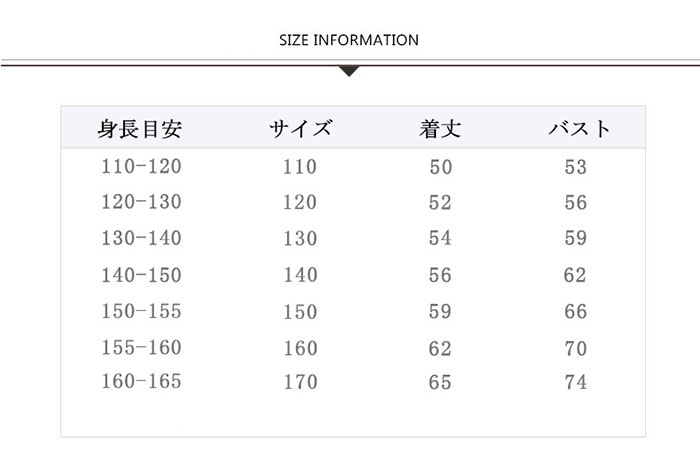Click the 140-150 height range cell

click(x=141, y=275)
